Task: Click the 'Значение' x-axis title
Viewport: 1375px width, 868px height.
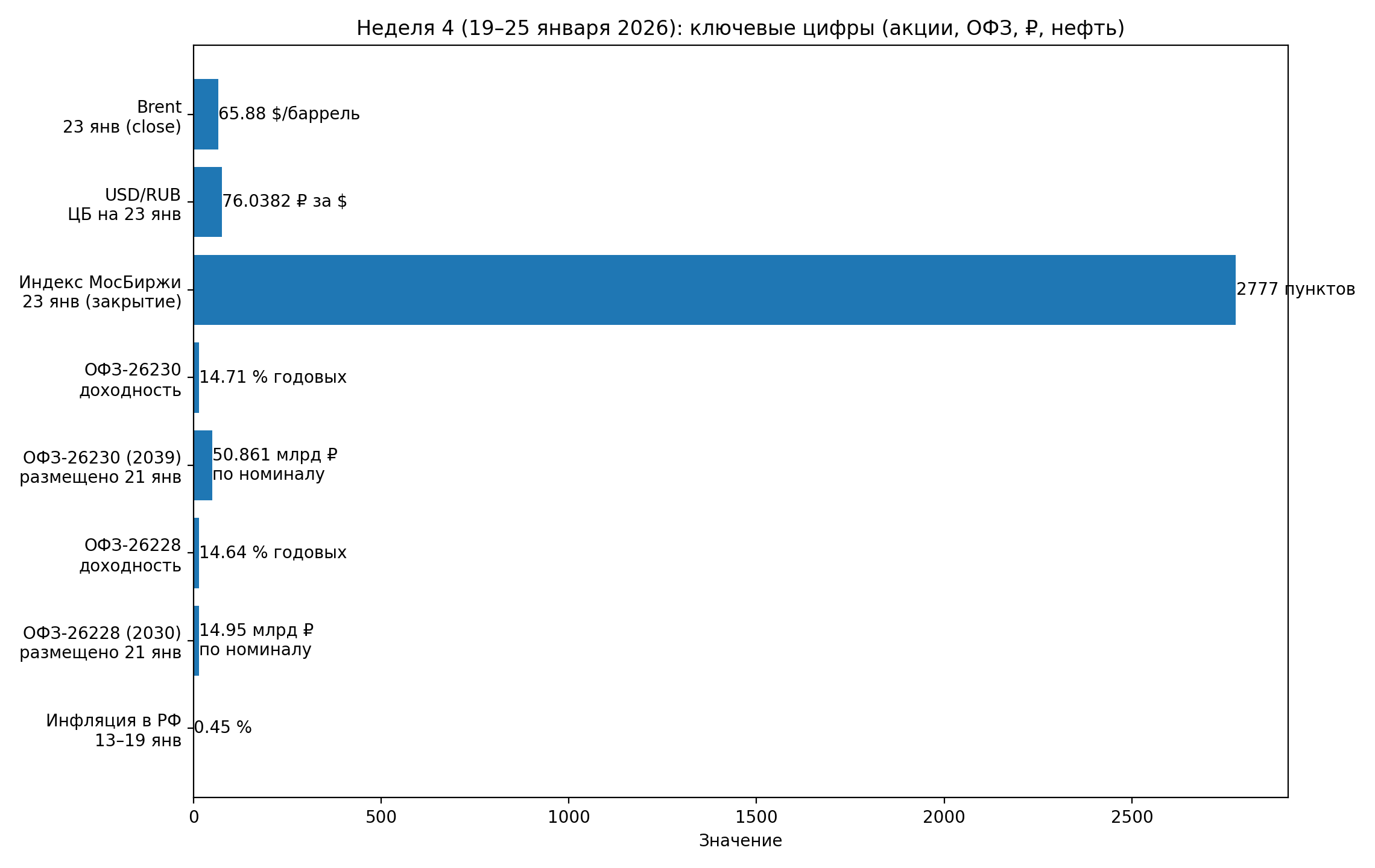Action: click(740, 841)
